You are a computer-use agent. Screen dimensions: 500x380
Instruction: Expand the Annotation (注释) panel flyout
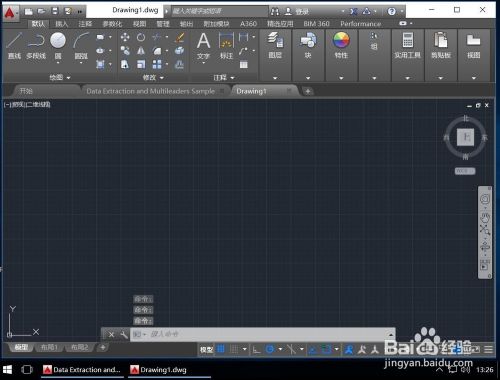(x=224, y=77)
